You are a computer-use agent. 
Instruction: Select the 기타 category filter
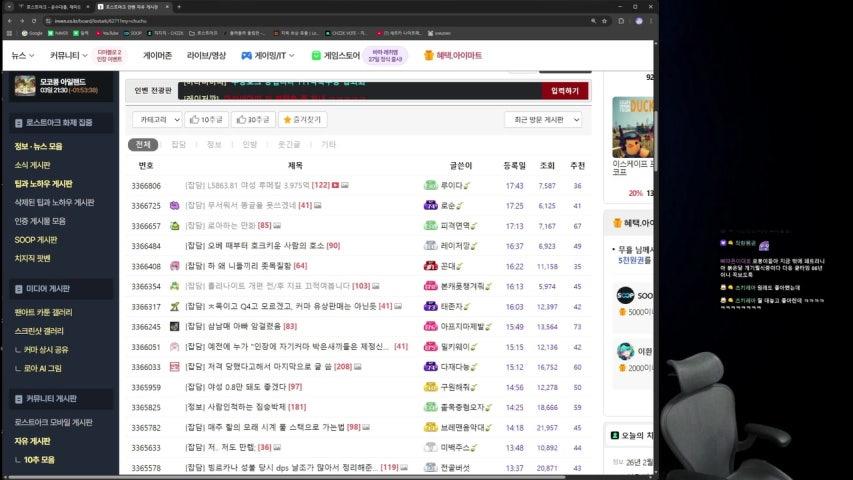328,145
